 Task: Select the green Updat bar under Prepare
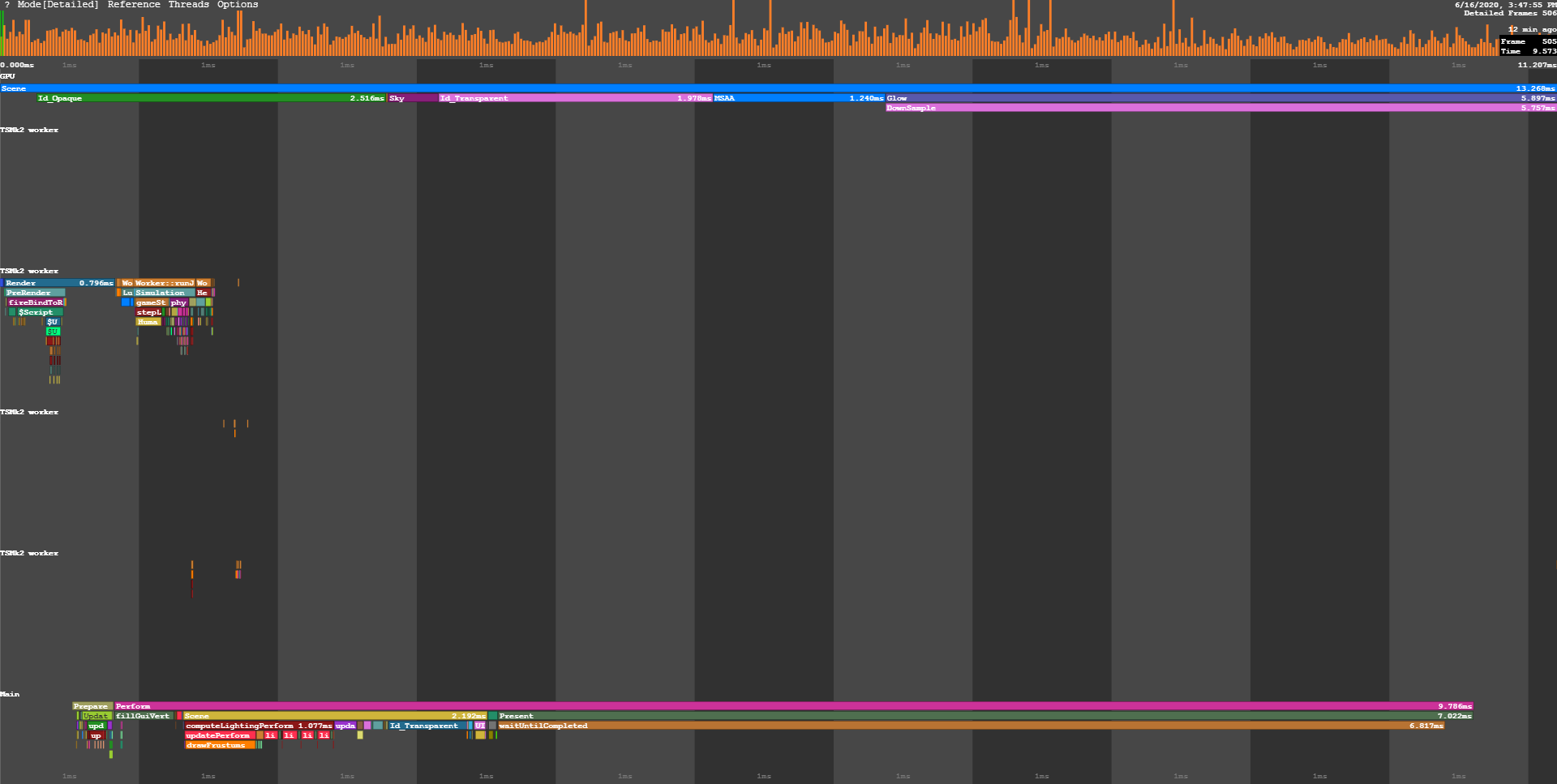tap(96, 716)
